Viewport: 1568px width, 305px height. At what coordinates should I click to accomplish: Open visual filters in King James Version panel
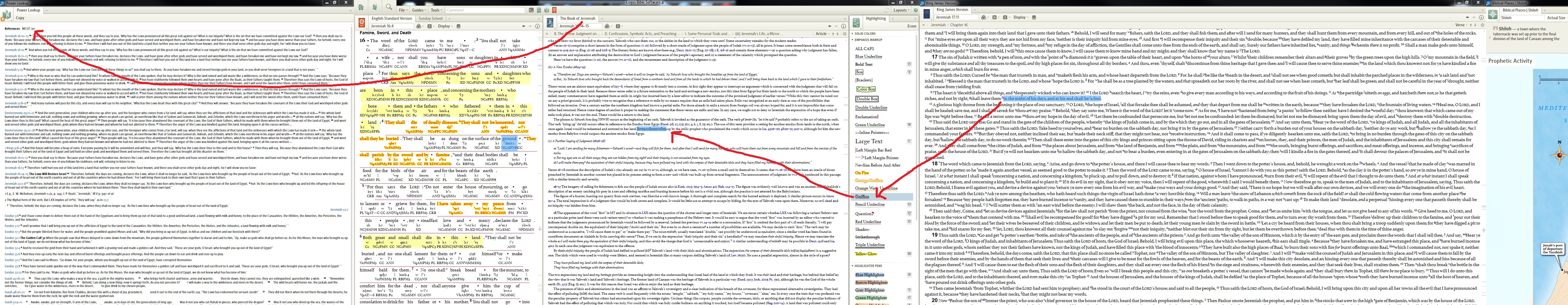[984, 18]
